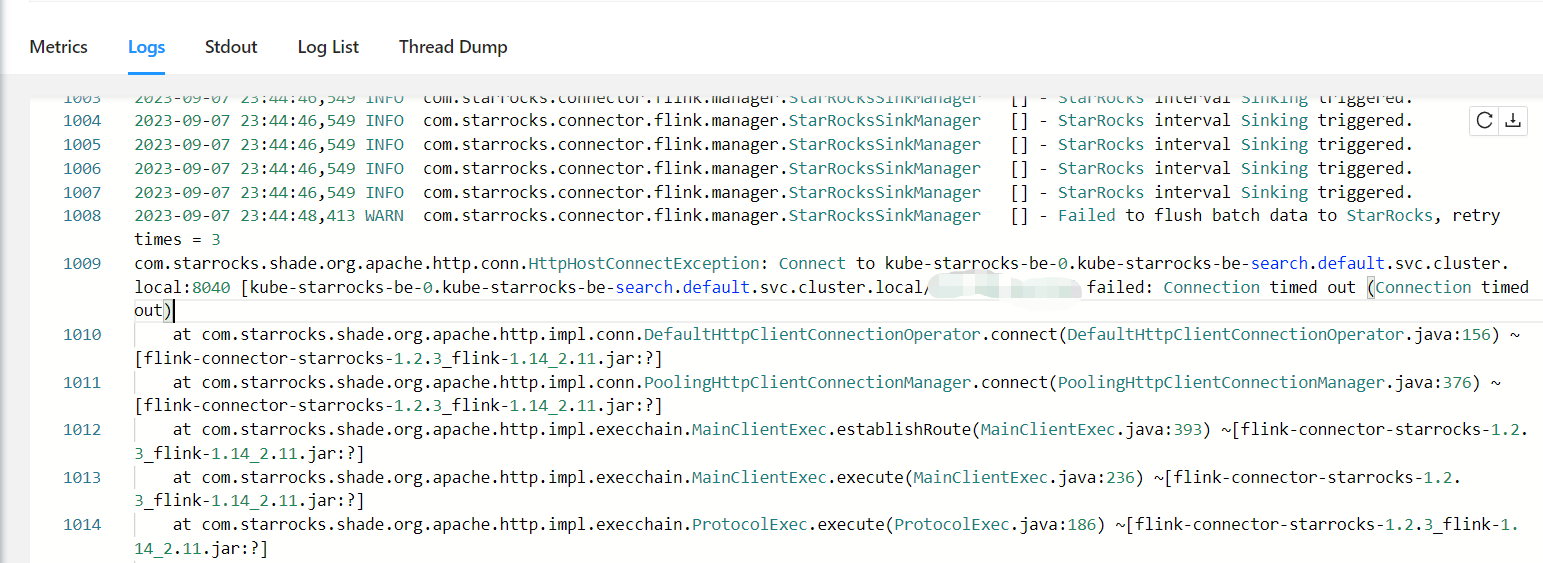This screenshot has width=1543, height=563.
Task: Click StarRocksSinkManager on line 1004
Action: pos(885,121)
